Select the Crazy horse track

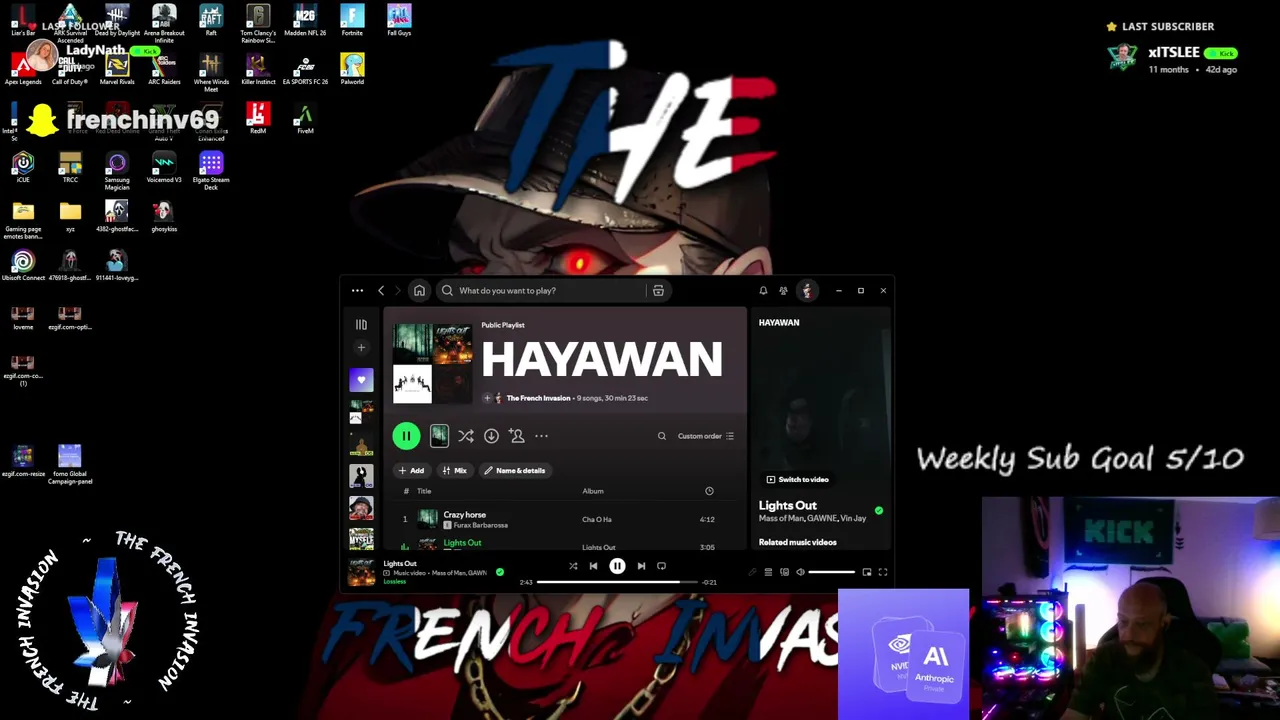pyautogui.click(x=464, y=515)
